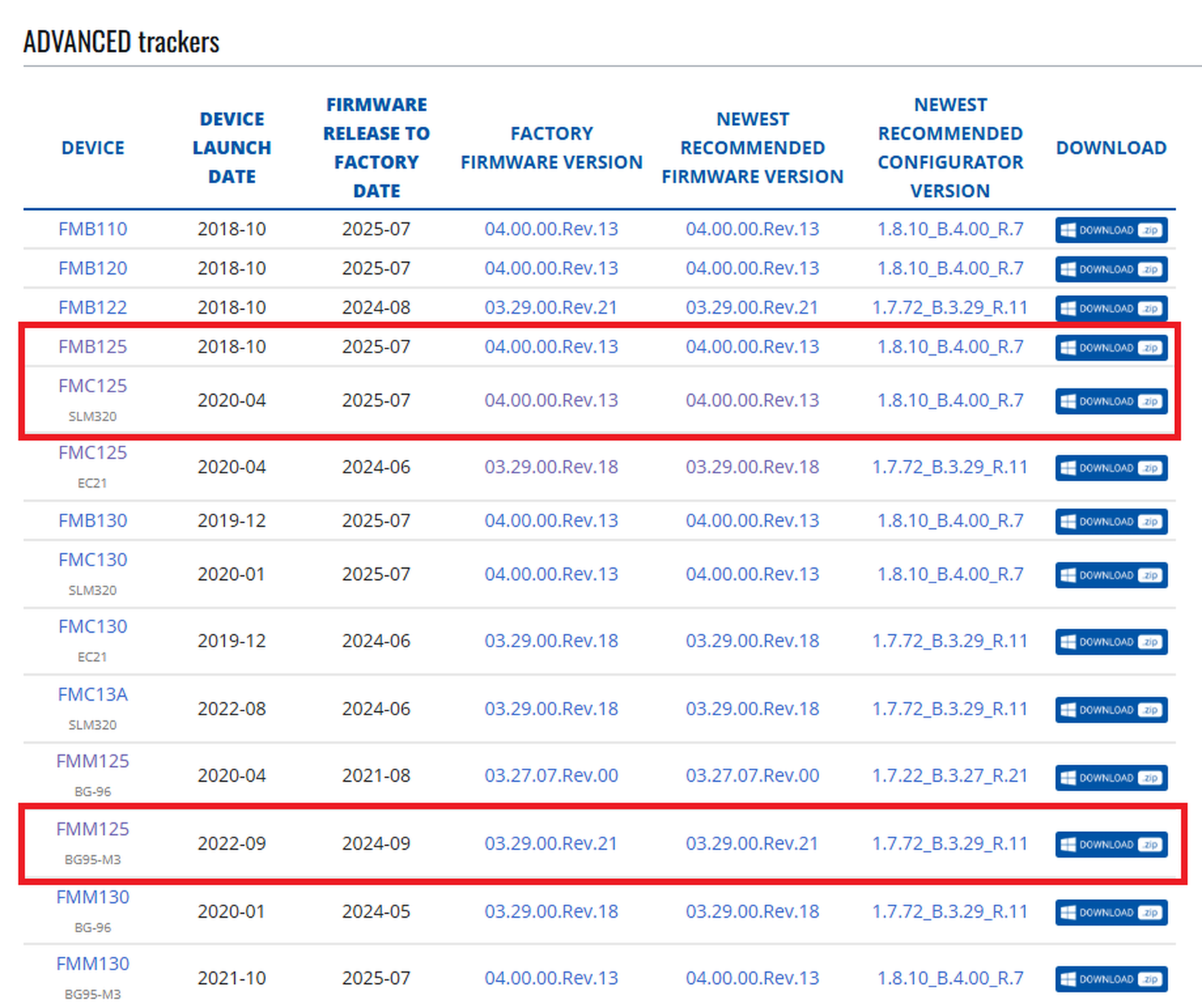
Task: Open FMC13A newest recommended firmware 03.29.00.Rev.18
Action: click(753, 709)
